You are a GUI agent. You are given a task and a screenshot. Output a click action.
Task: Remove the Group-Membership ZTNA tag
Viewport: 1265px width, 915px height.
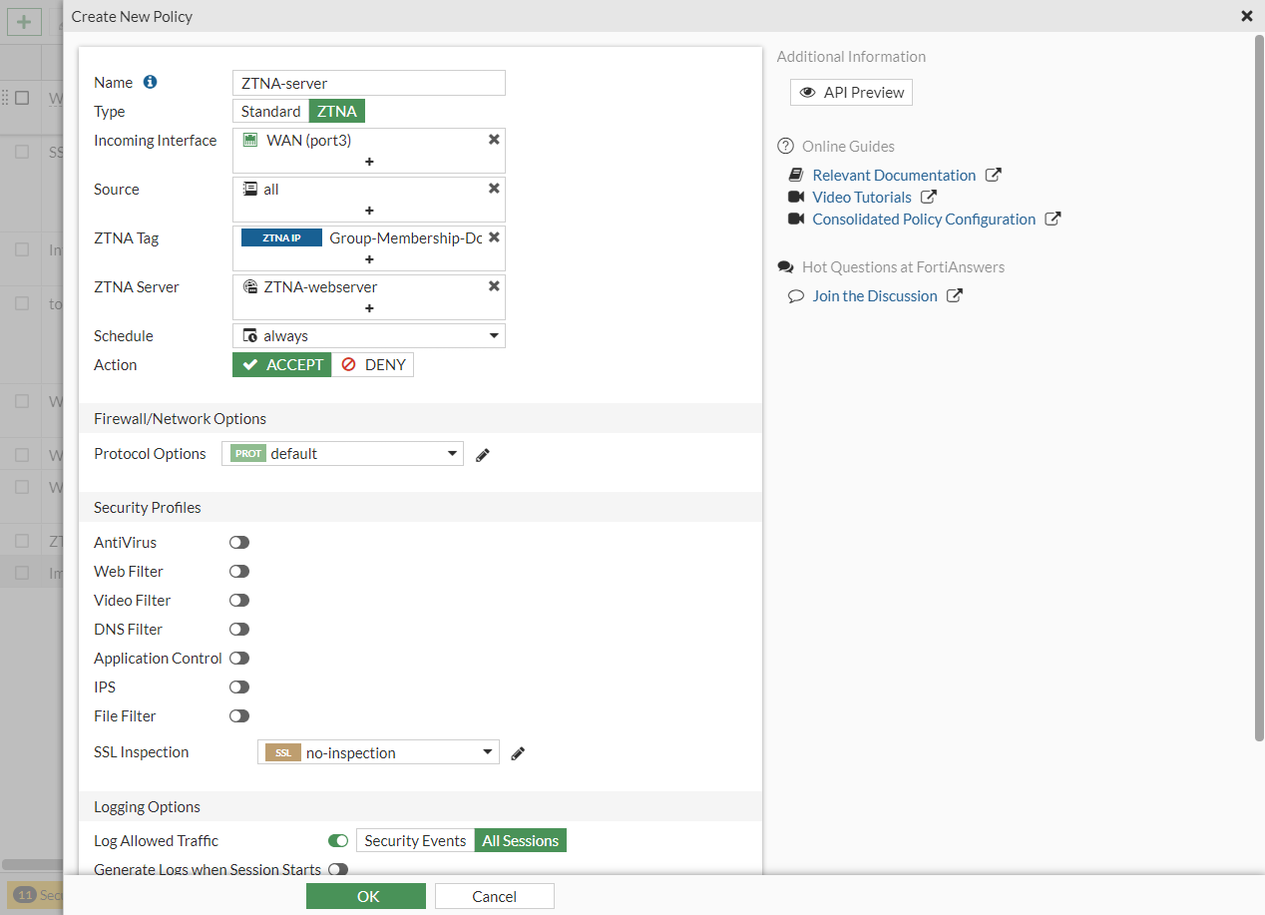pos(494,237)
